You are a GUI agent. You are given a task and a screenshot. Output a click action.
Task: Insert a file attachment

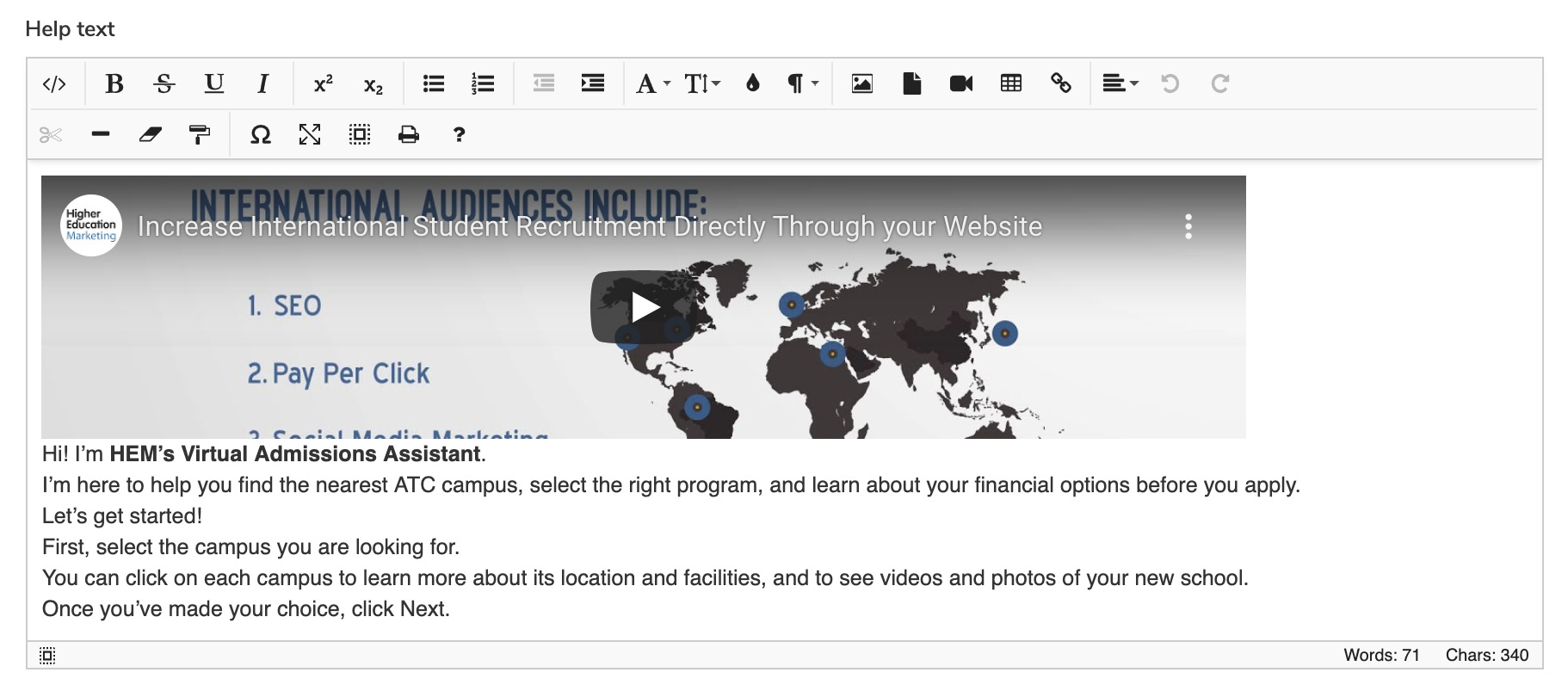(x=911, y=83)
